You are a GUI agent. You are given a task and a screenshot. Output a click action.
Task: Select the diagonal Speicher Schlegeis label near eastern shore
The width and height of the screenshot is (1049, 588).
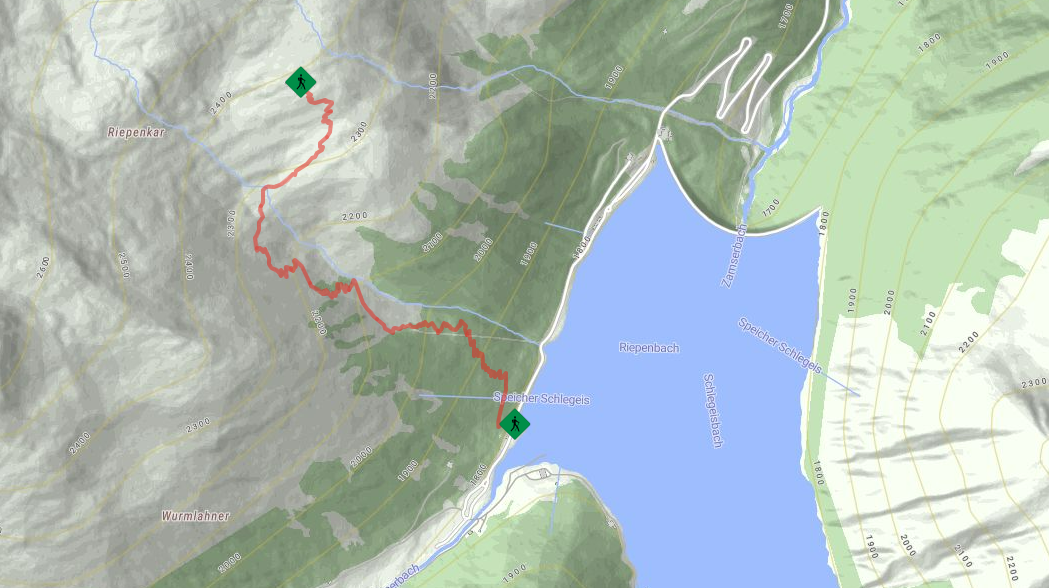[x=779, y=345]
